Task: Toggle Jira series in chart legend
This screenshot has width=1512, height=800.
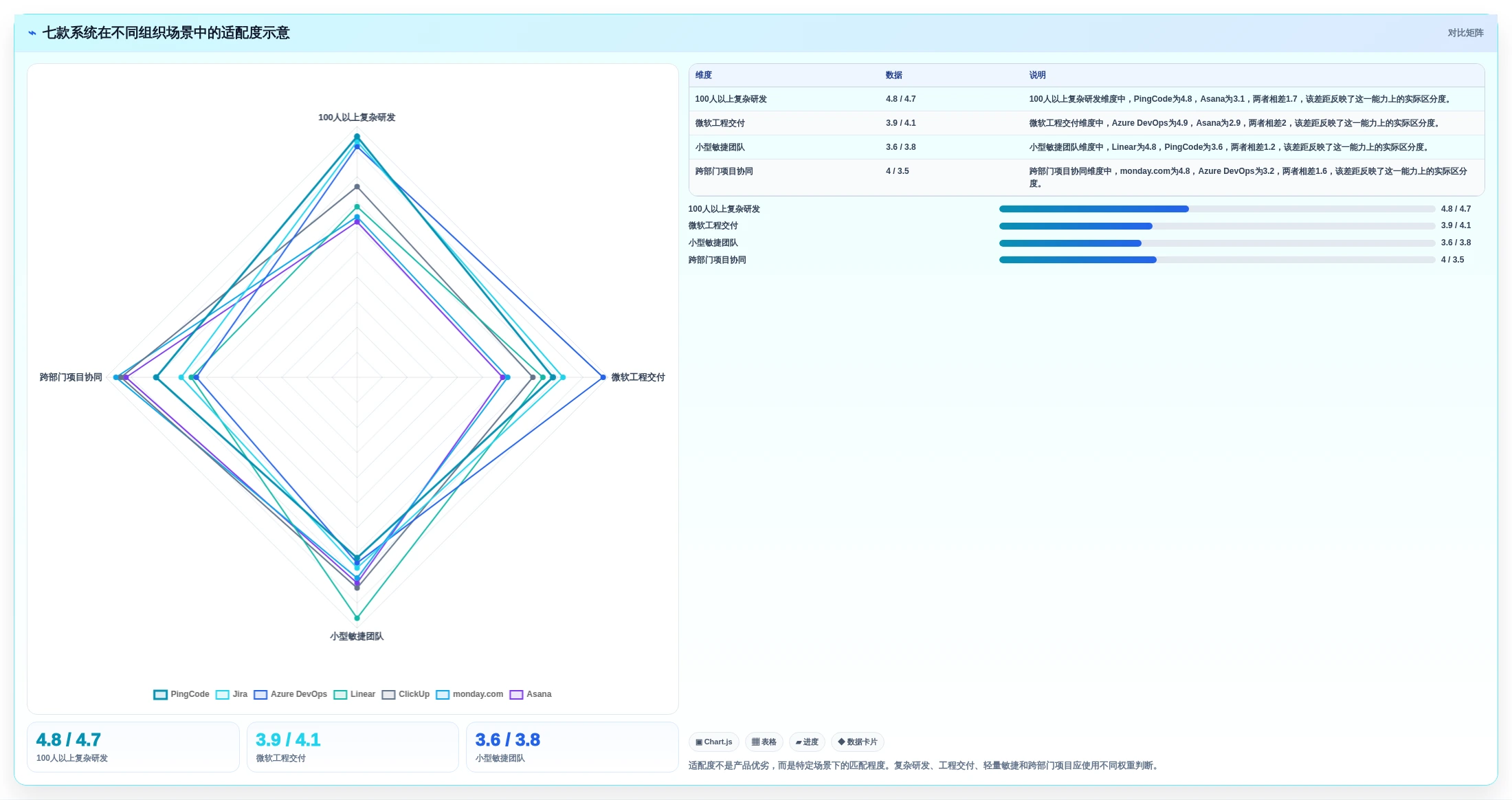Action: 232,694
